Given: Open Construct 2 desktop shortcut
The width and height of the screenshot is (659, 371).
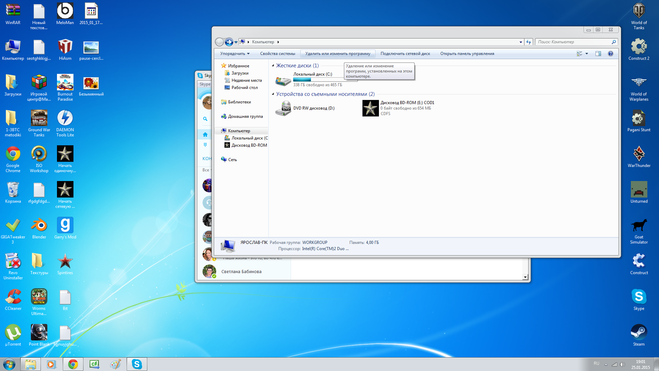Looking at the screenshot, I should (x=638, y=50).
